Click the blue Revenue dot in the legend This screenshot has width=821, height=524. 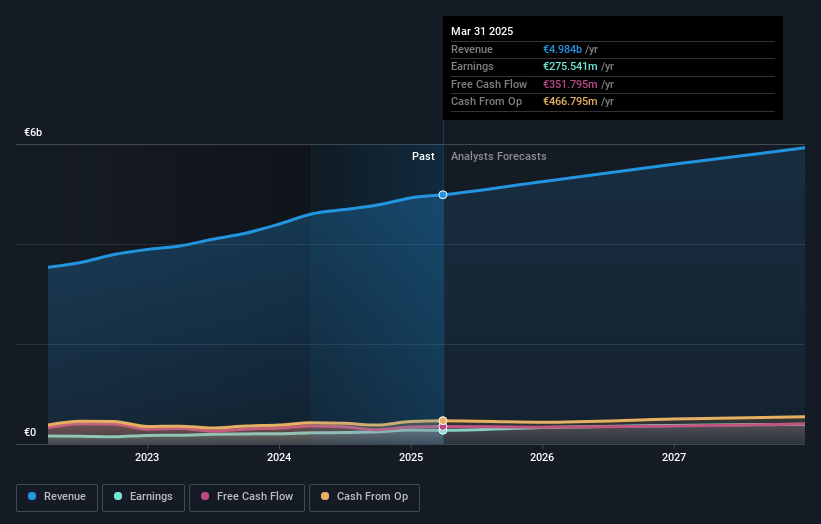click(x=33, y=497)
